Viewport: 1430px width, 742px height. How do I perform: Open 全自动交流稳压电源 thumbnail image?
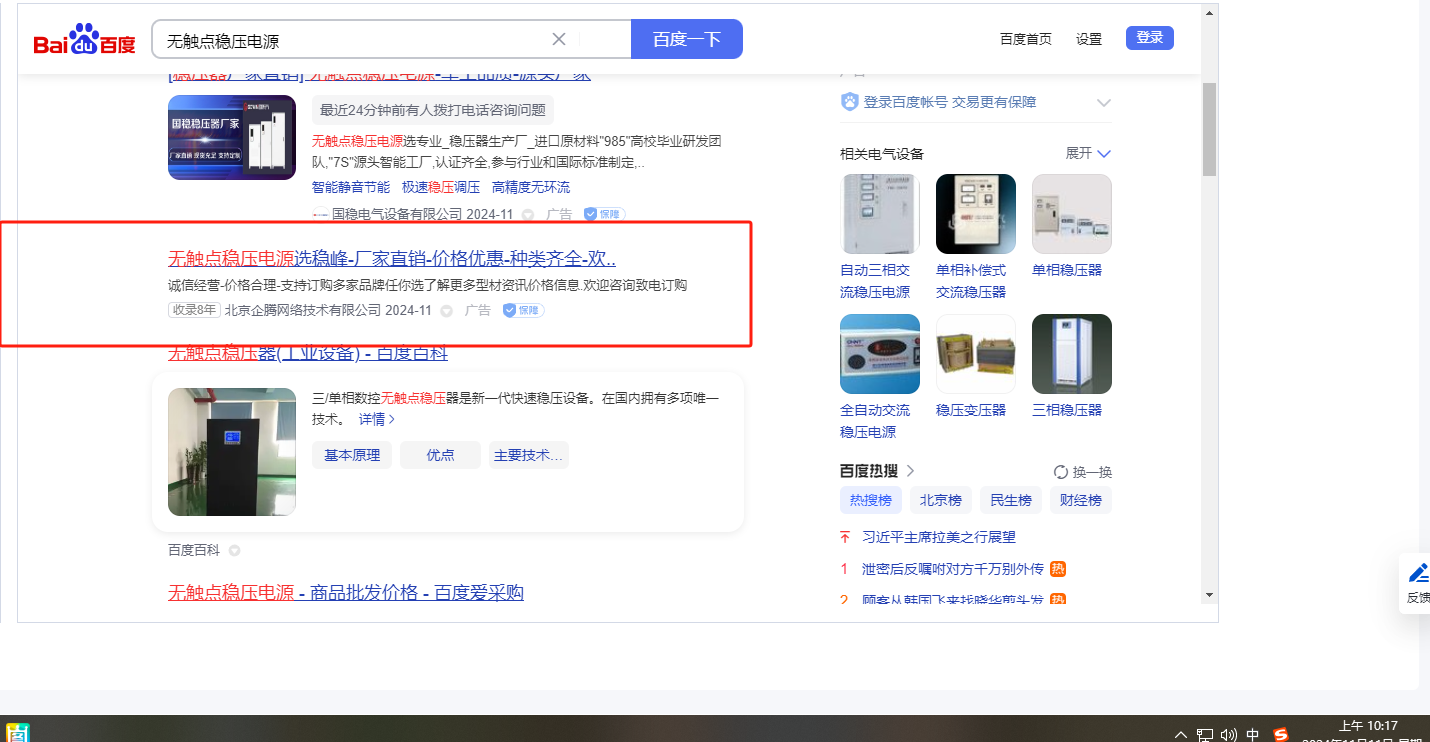click(x=880, y=354)
